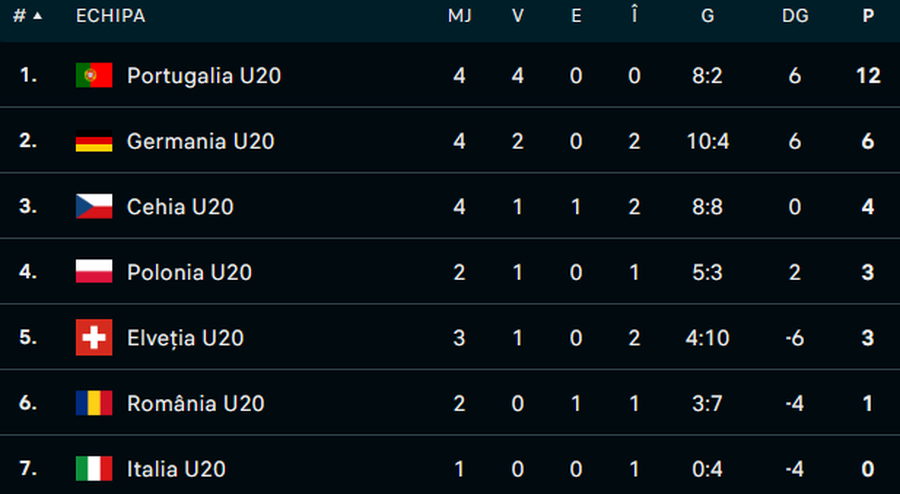
Task: Click the MJ matches played header
Action: pyautogui.click(x=459, y=16)
